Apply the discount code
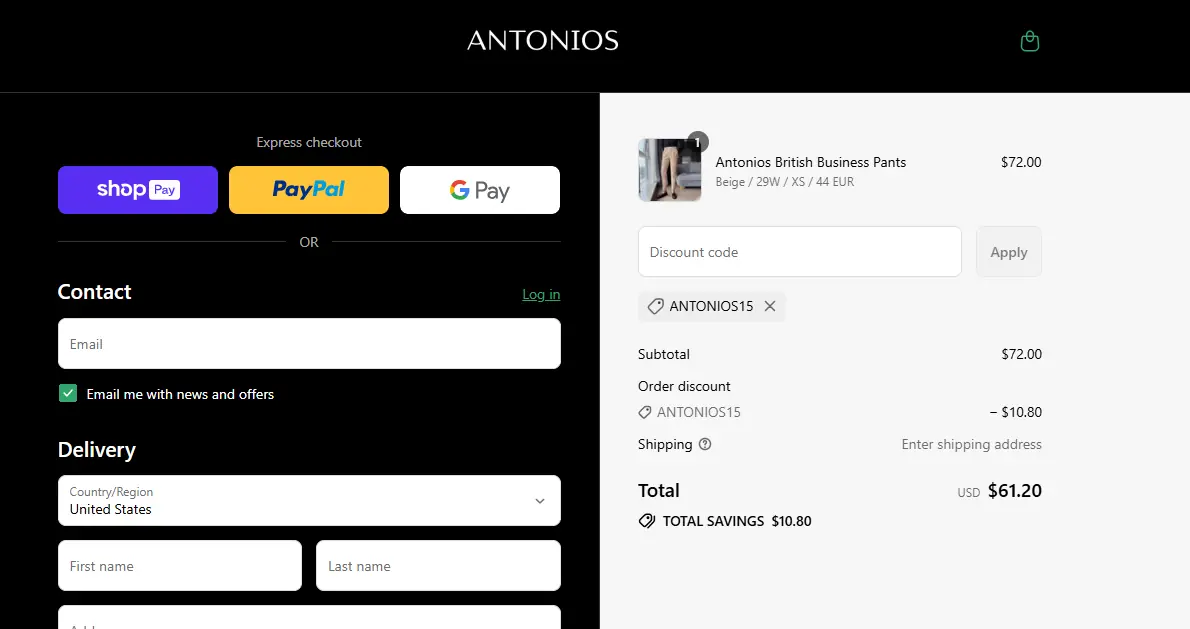 [1009, 252]
